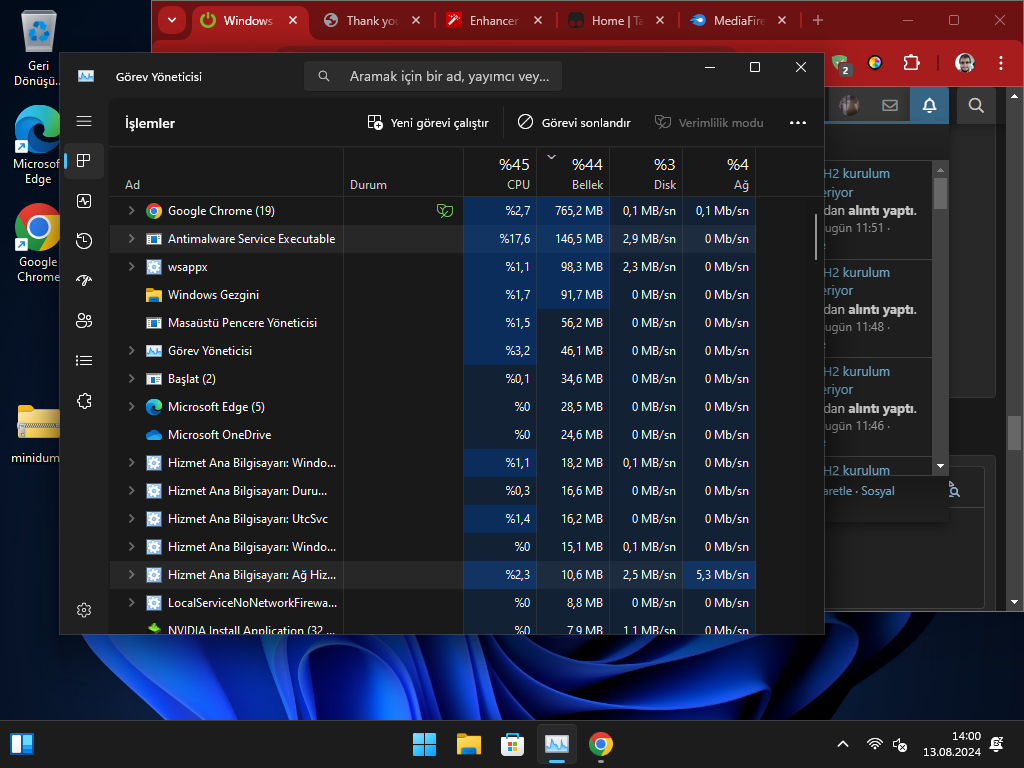
Task: Click the notifications panel scrollbar in Chrome
Action: tap(940, 193)
